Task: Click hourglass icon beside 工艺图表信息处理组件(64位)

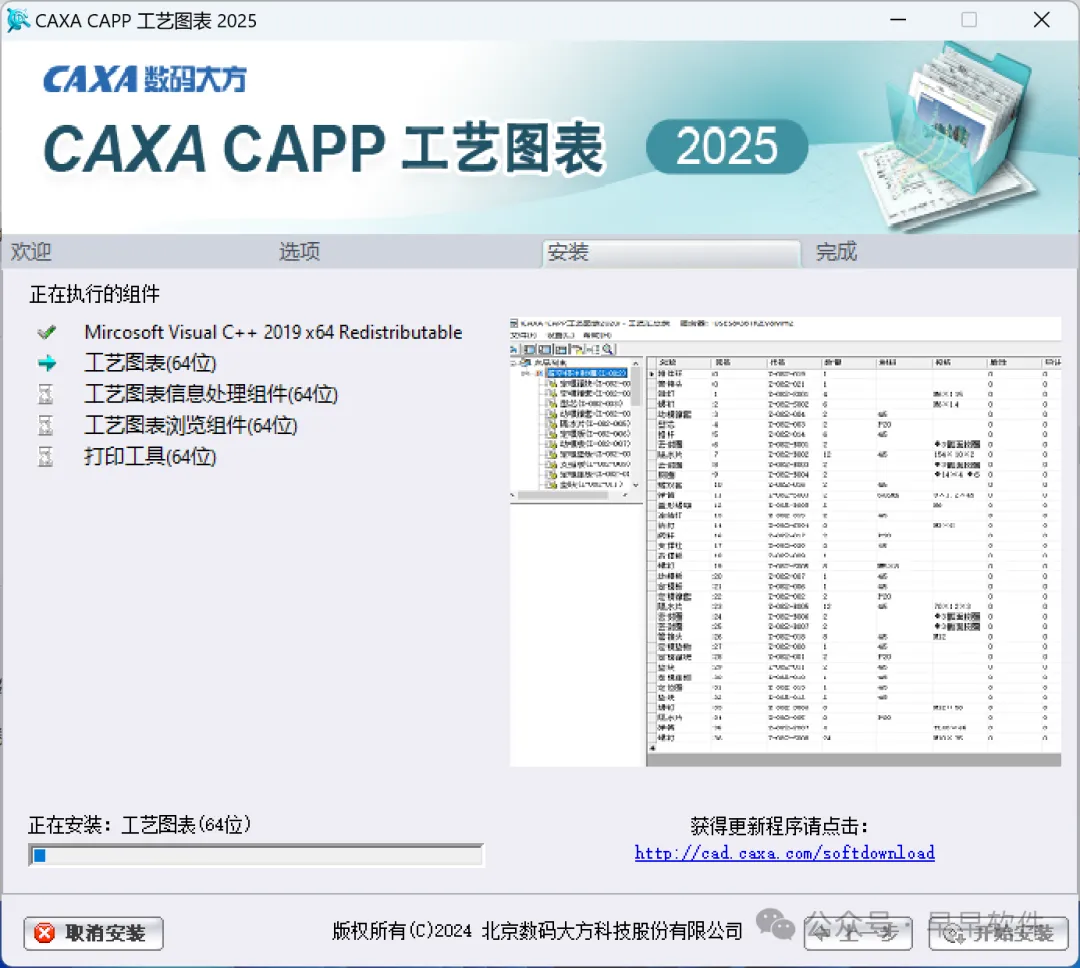Action: click(45, 394)
